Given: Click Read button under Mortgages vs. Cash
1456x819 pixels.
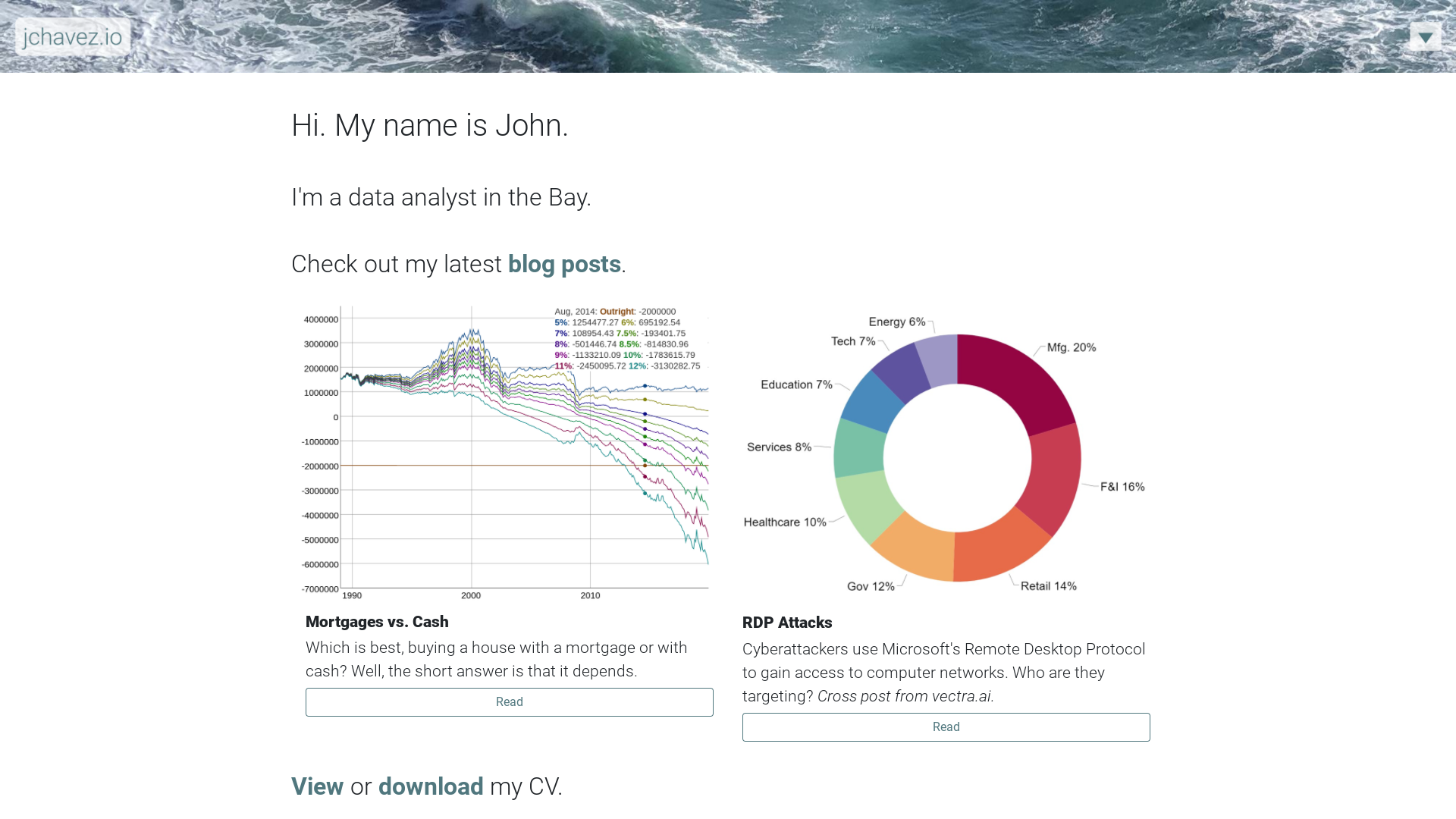Looking at the screenshot, I should tap(509, 702).
